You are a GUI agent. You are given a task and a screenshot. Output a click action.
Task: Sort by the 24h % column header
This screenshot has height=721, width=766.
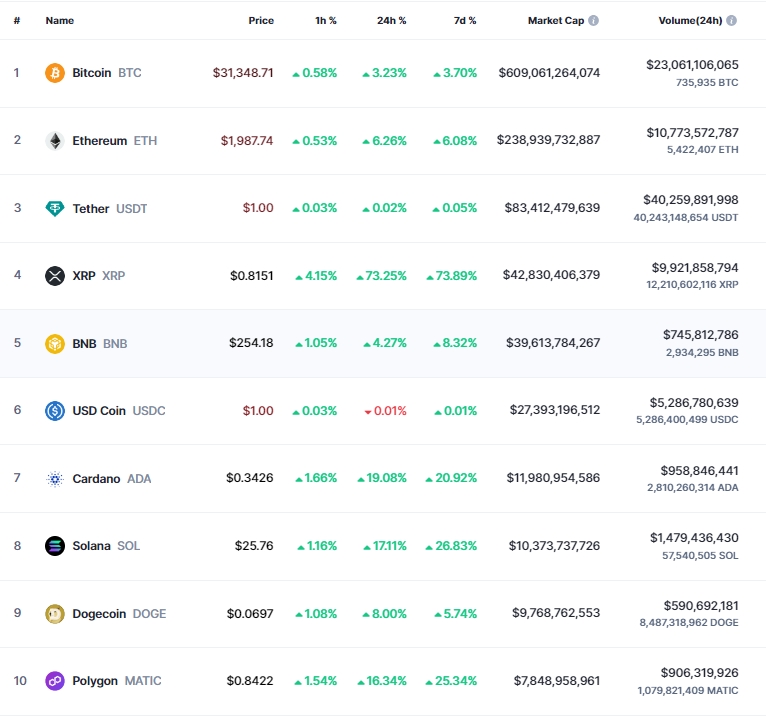click(391, 21)
